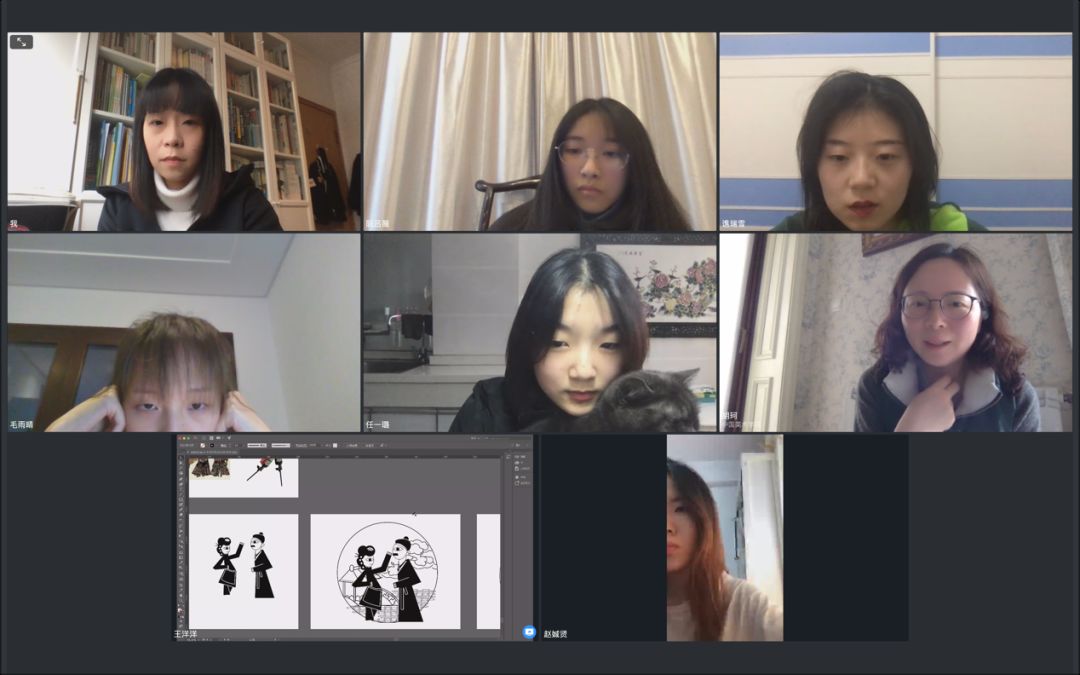Image resolution: width=1080 pixels, height=675 pixels.
Task: Click the artboard showing two figures without background
Action: 243,571
